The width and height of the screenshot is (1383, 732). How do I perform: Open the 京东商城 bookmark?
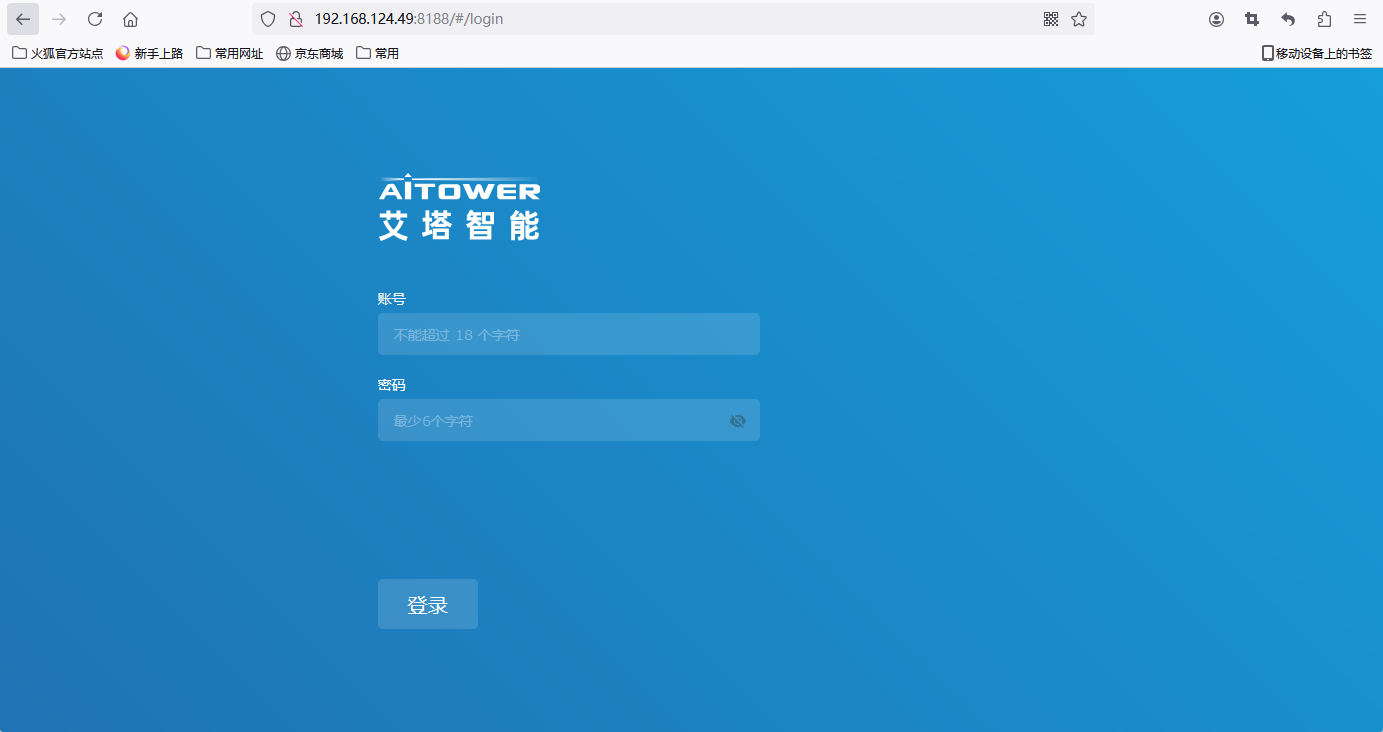tap(310, 53)
